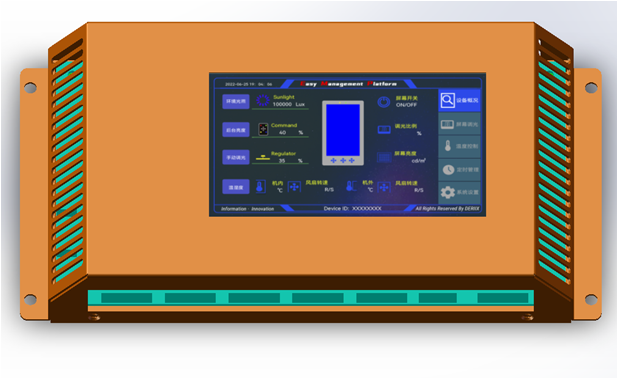Click the screen brightness cd/m² icon
Image resolution: width=618 pixels, height=379 pixels.
tap(384, 158)
